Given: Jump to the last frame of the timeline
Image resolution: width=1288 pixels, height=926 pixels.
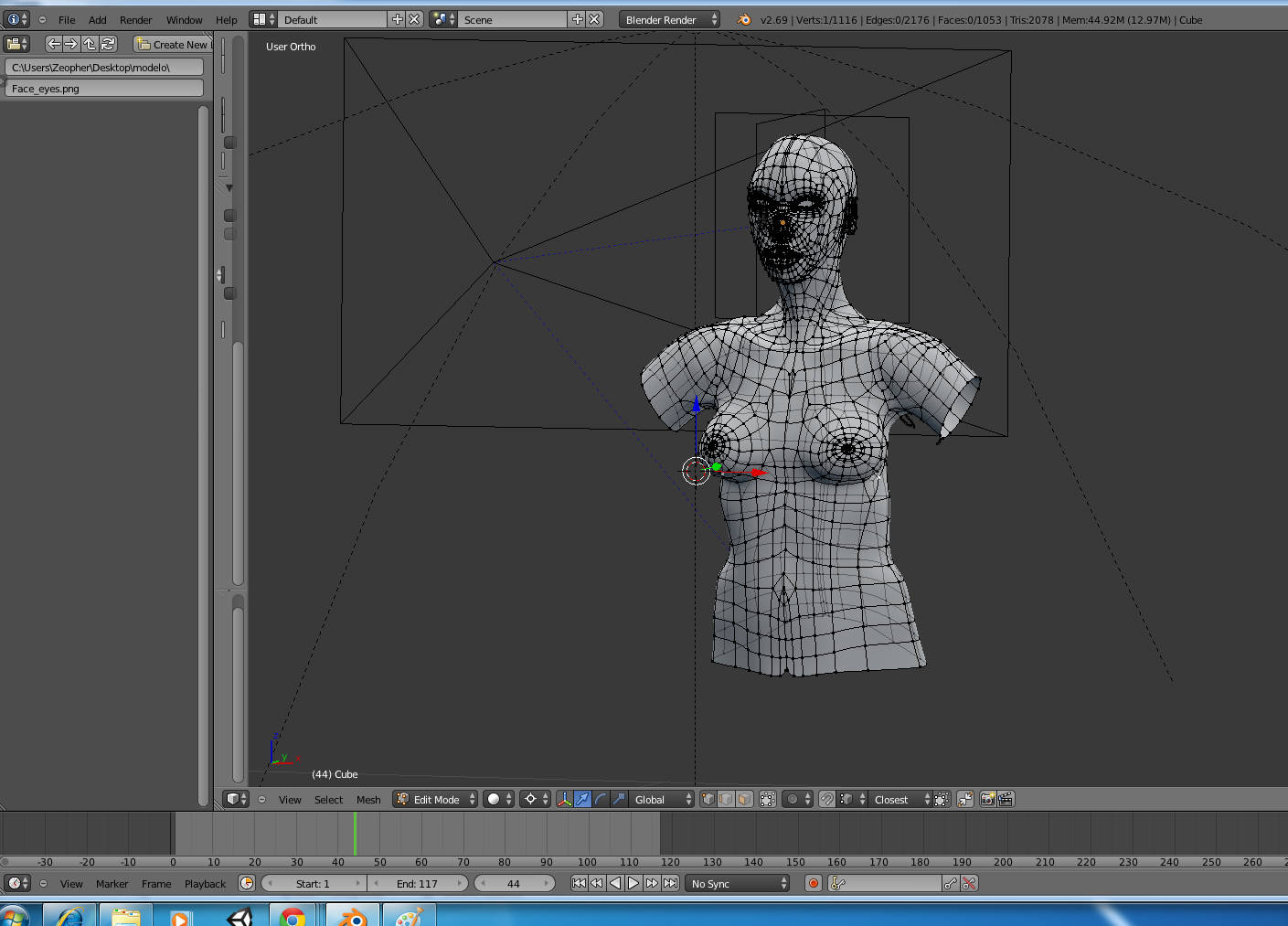Looking at the screenshot, I should tap(670, 883).
